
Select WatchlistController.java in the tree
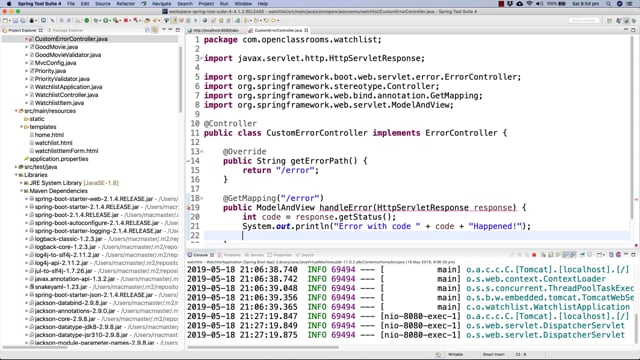pyautogui.click(x=66, y=95)
